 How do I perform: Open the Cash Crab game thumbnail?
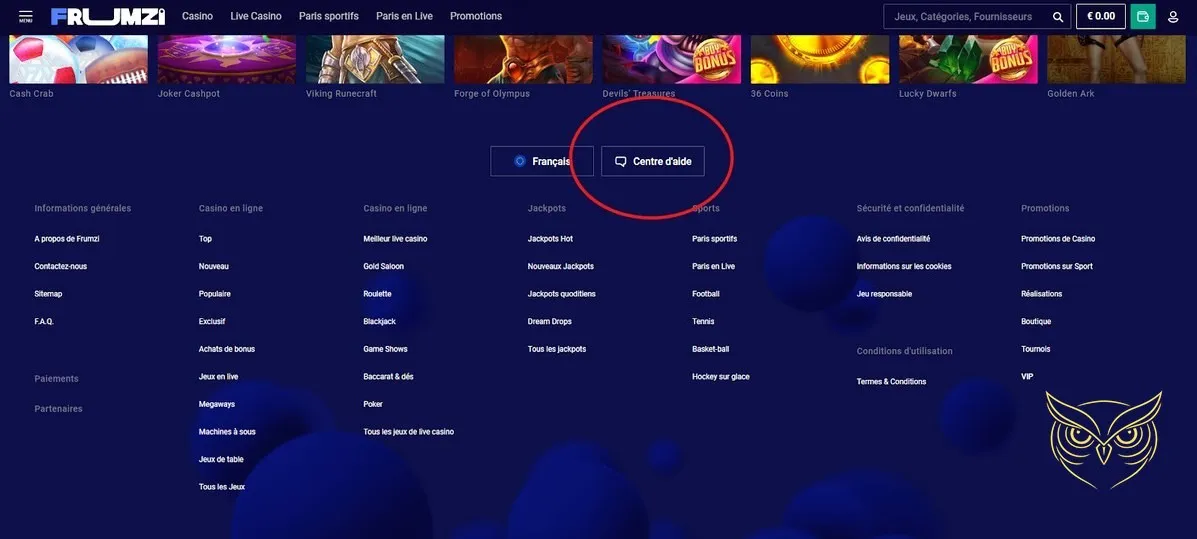79,60
